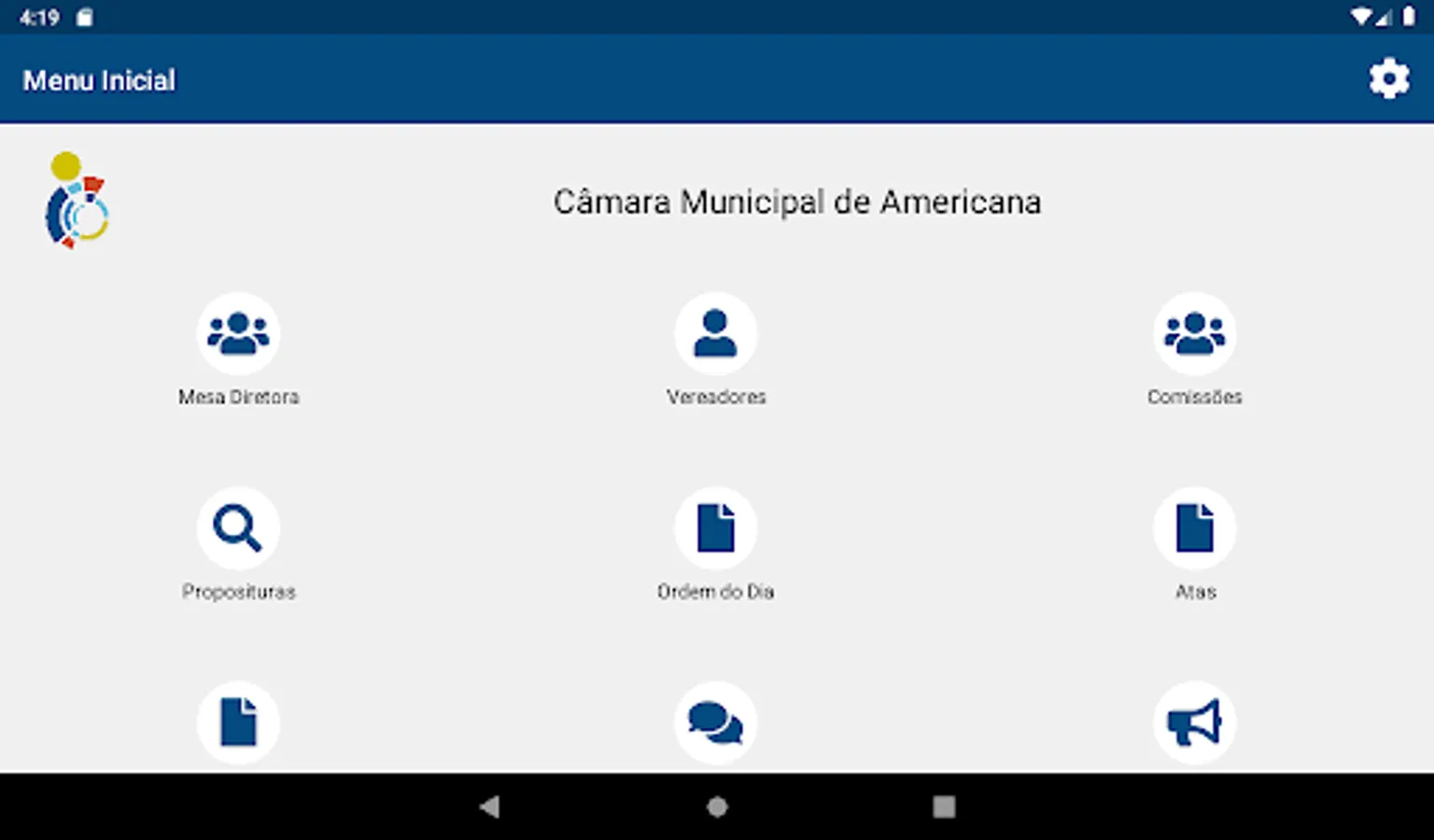Open the Vereadores person icon
This screenshot has height=840, width=1434.
[716, 333]
